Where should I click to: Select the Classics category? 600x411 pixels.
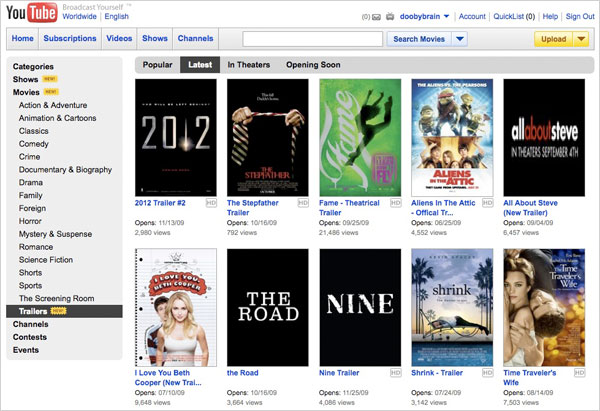34,131
